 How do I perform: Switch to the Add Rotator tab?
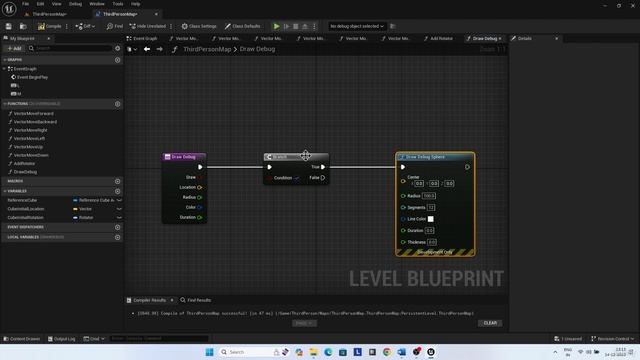[x=438, y=38]
